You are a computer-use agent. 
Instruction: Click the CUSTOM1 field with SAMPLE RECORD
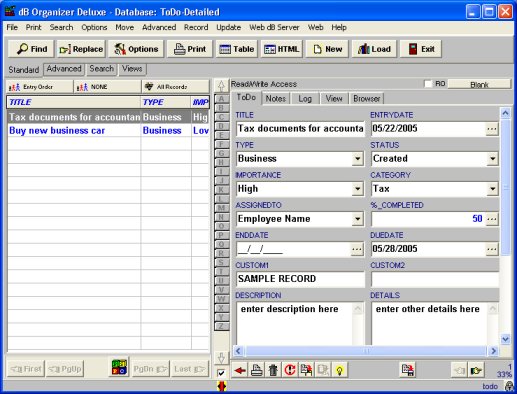tap(300, 279)
